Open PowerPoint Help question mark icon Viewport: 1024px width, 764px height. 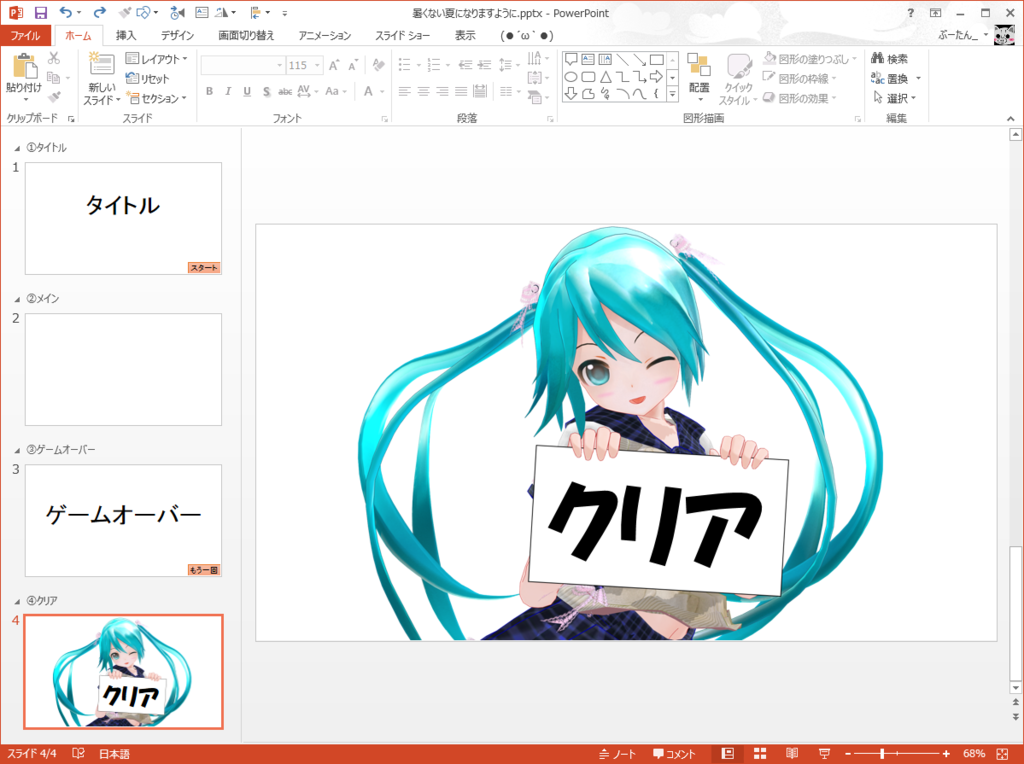911,13
